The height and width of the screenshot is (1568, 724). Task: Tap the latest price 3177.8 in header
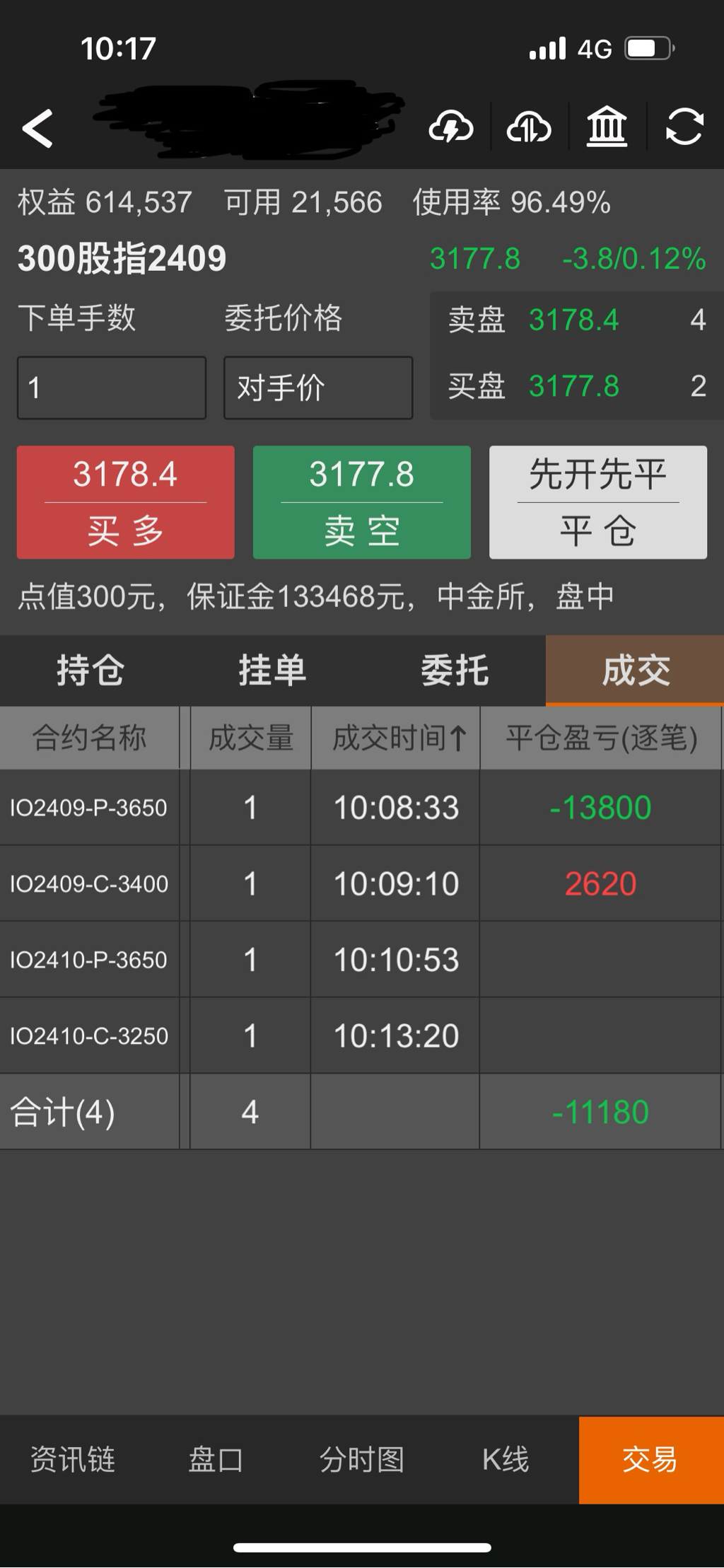point(475,259)
